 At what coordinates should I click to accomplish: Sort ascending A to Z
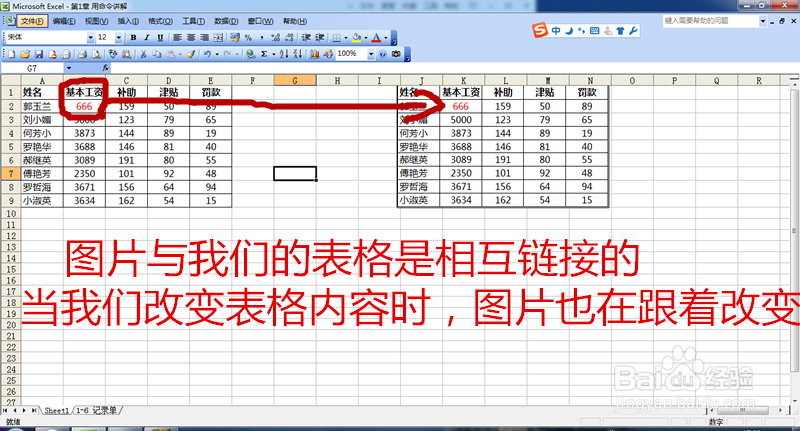[284, 54]
